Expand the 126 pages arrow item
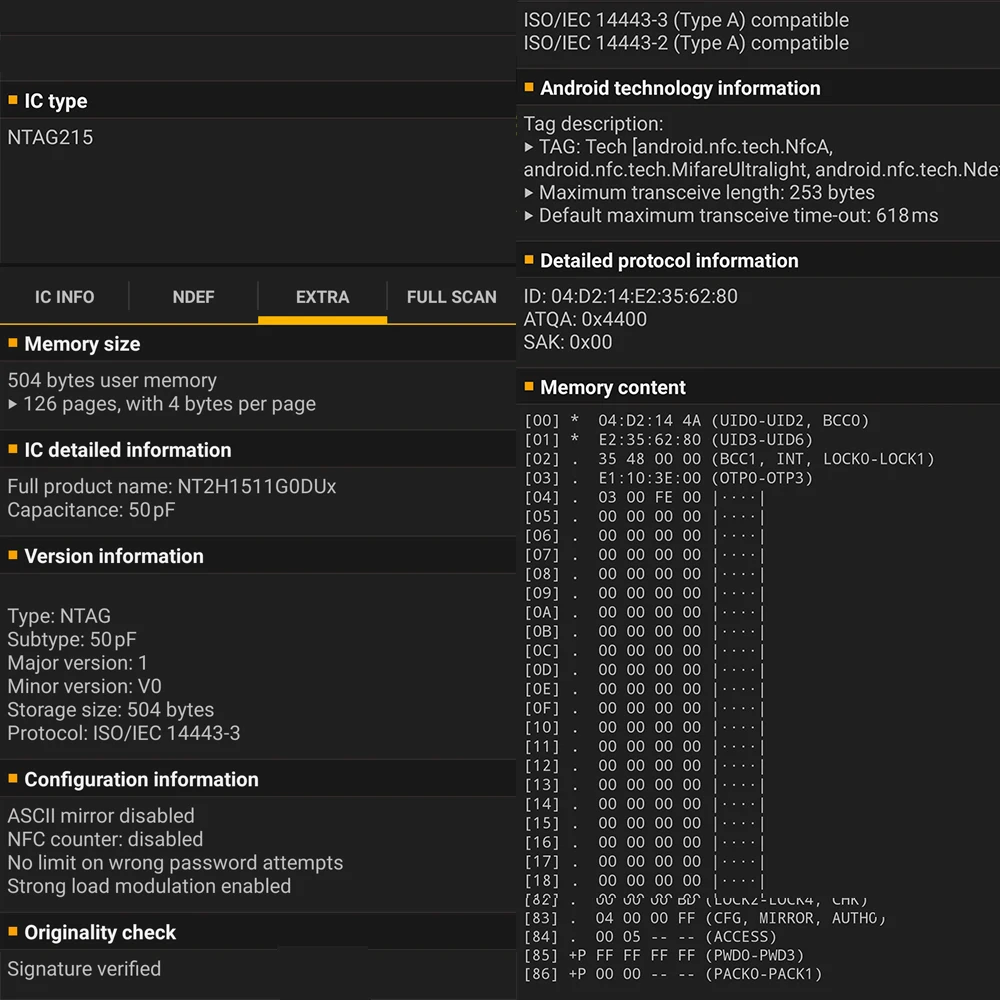1000x1000 pixels. [162, 404]
